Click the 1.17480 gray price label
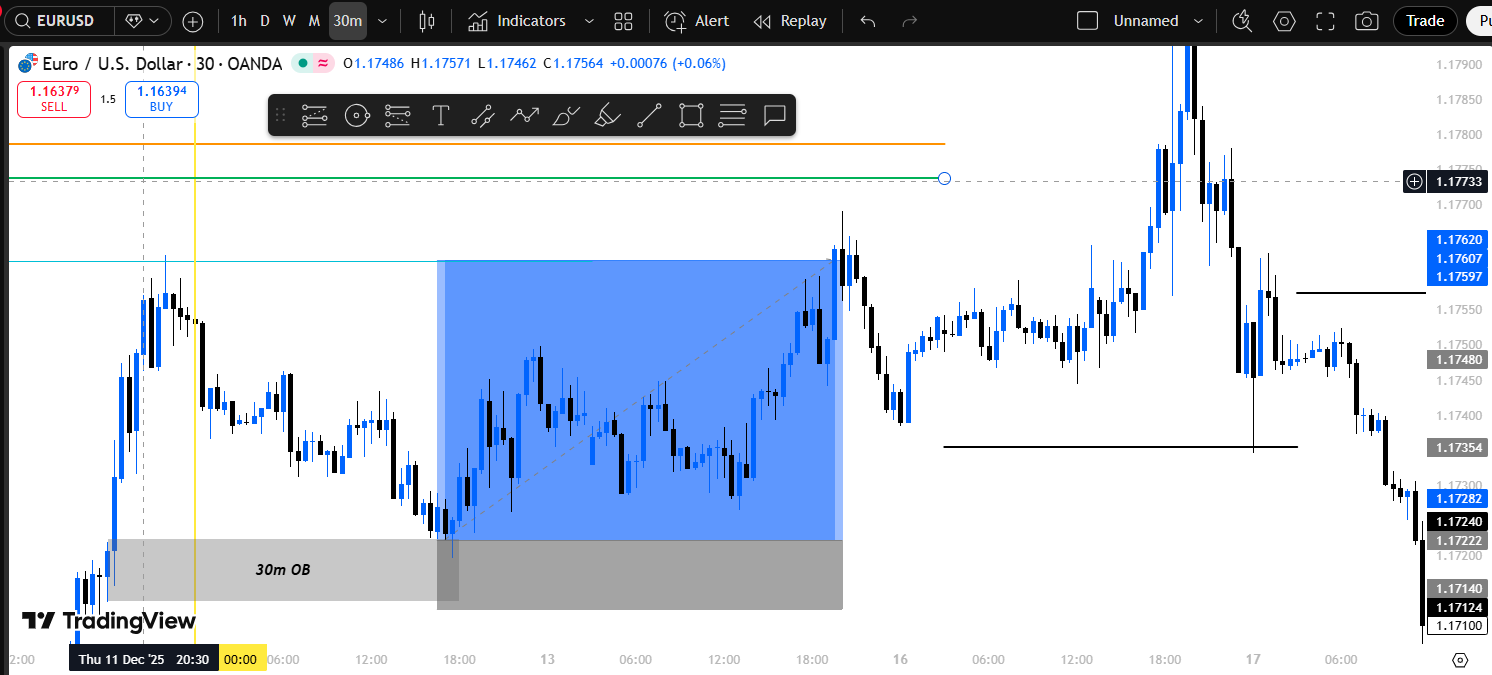 1459,359
